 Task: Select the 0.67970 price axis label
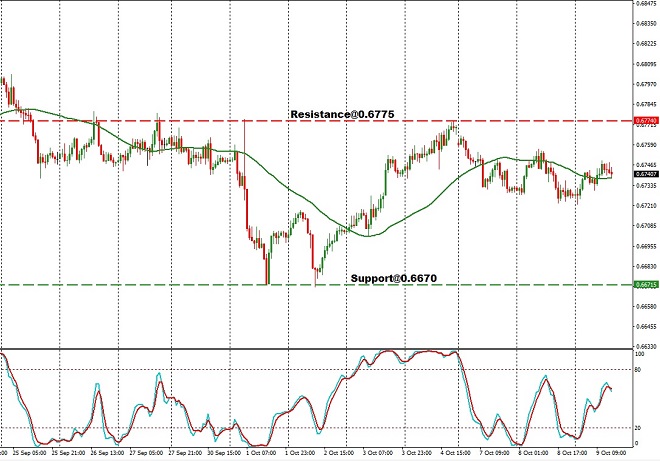pyautogui.click(x=647, y=84)
